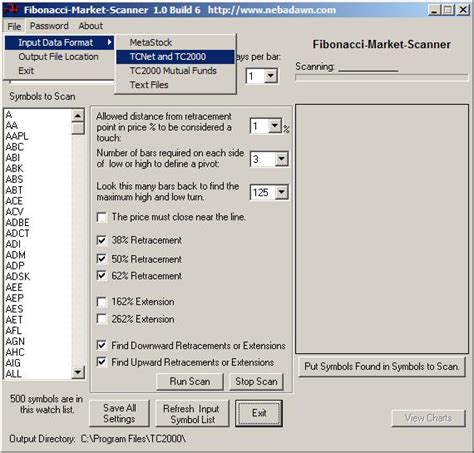Select symbol ABI in list
474x453 pixels.
coord(13,158)
